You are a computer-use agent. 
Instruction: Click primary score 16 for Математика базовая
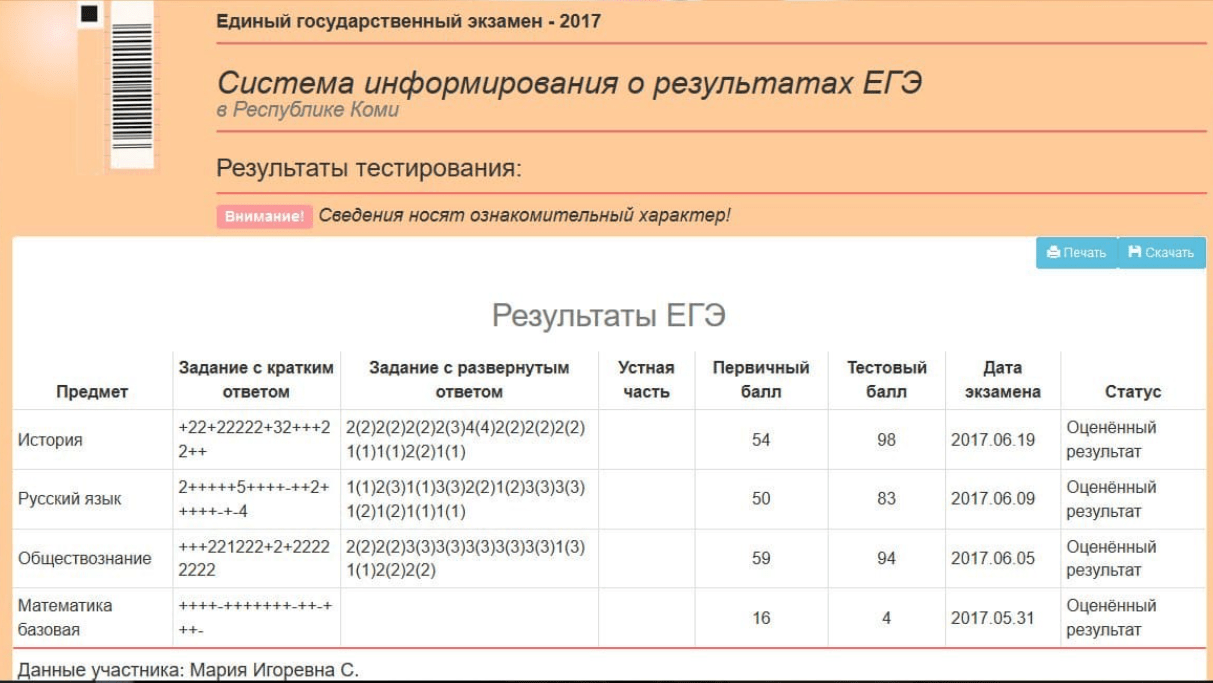point(761,618)
